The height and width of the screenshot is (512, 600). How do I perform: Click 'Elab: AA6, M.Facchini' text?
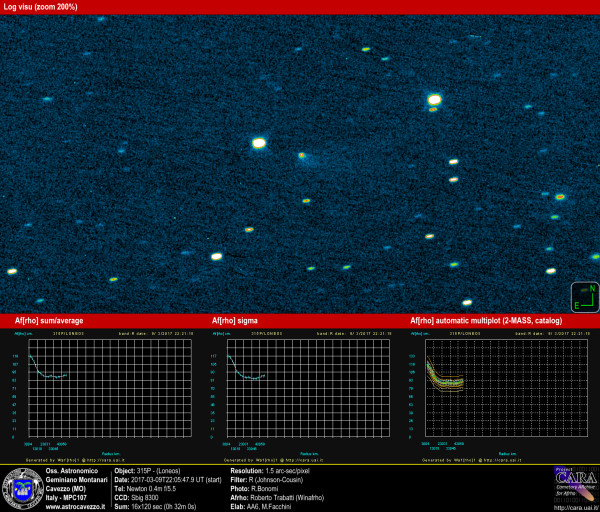point(261,507)
